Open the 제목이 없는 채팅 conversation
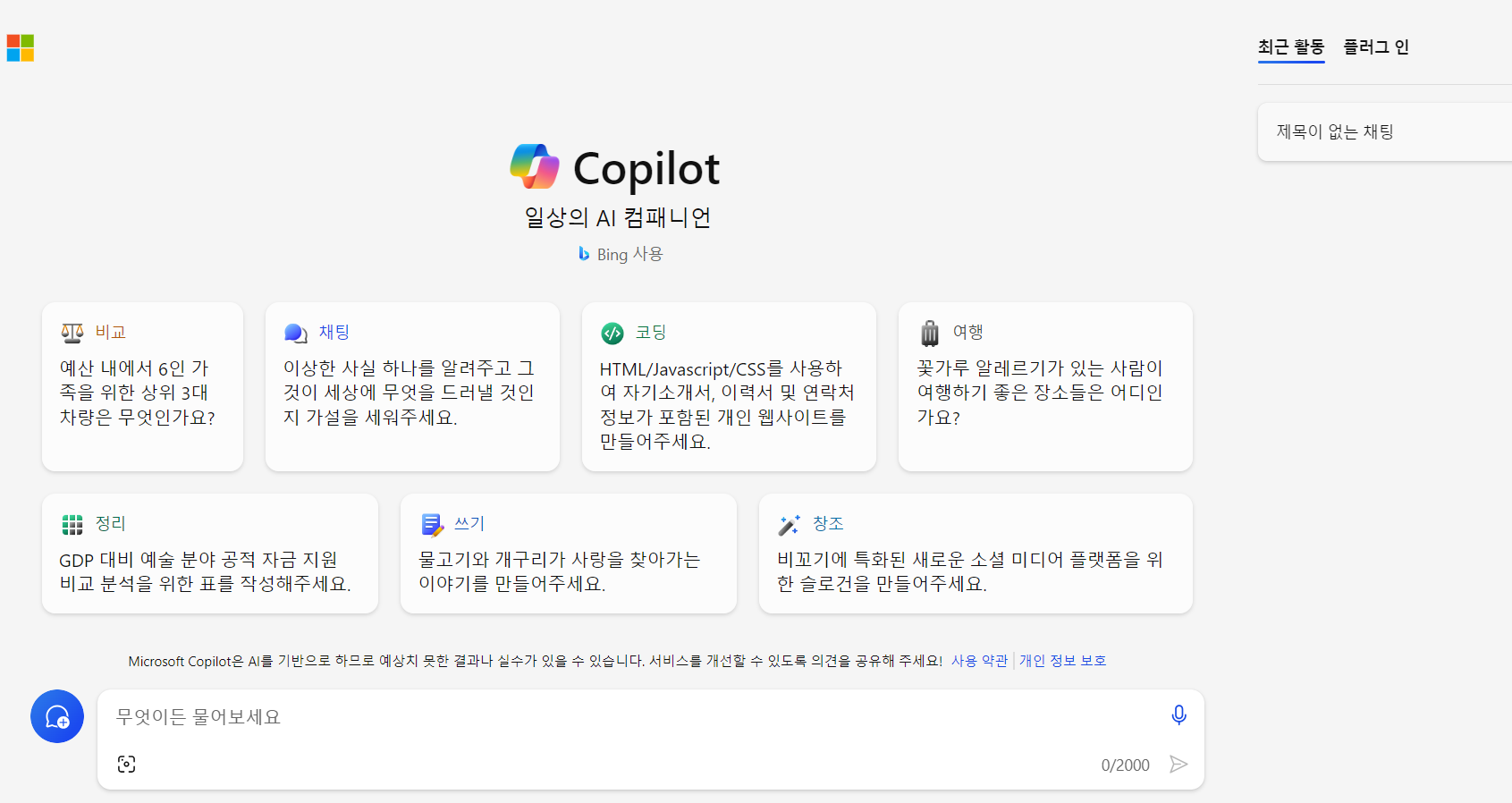 click(x=1384, y=132)
